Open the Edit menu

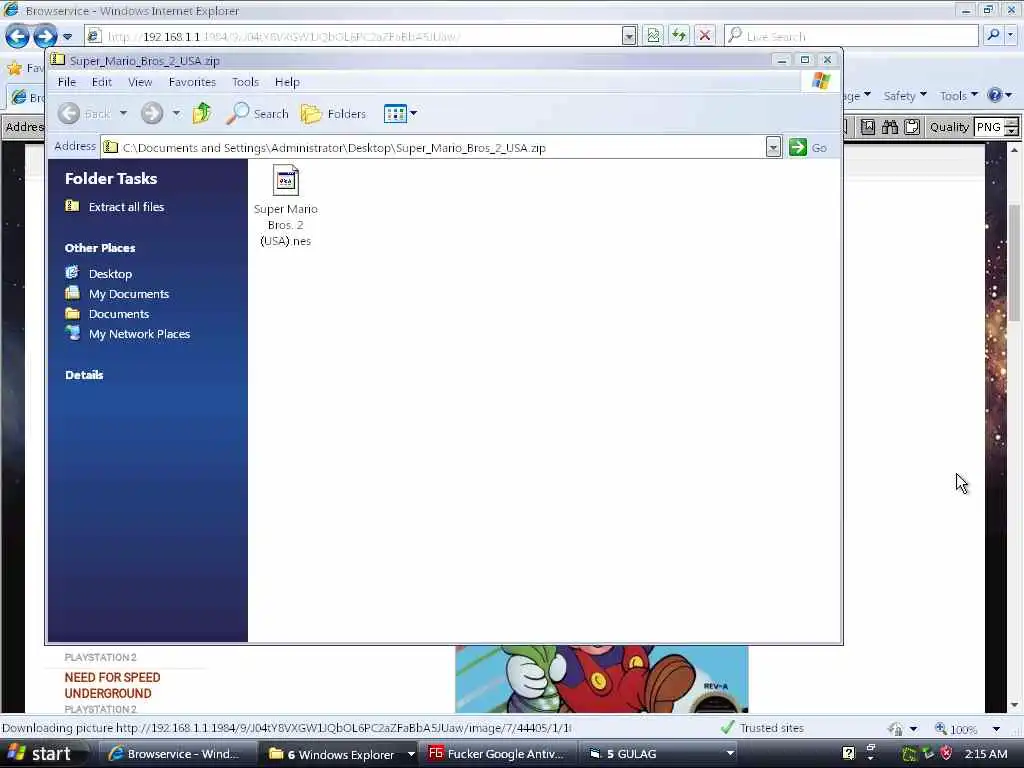tap(101, 82)
